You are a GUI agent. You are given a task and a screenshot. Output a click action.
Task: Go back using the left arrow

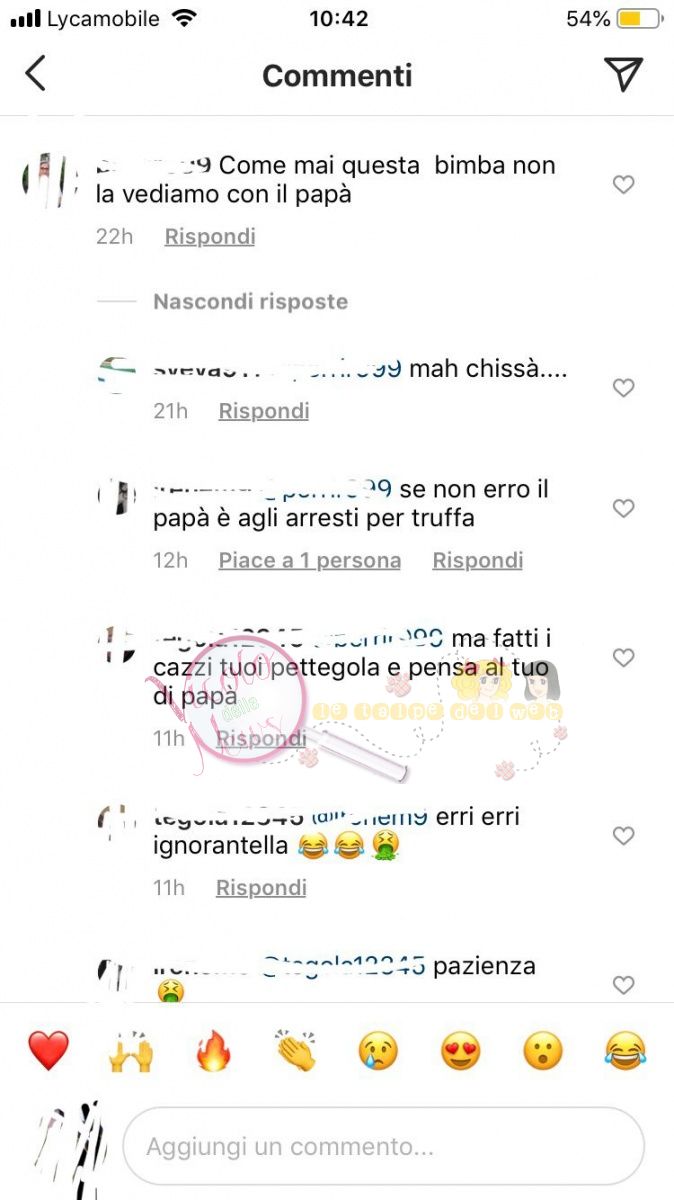coord(36,74)
